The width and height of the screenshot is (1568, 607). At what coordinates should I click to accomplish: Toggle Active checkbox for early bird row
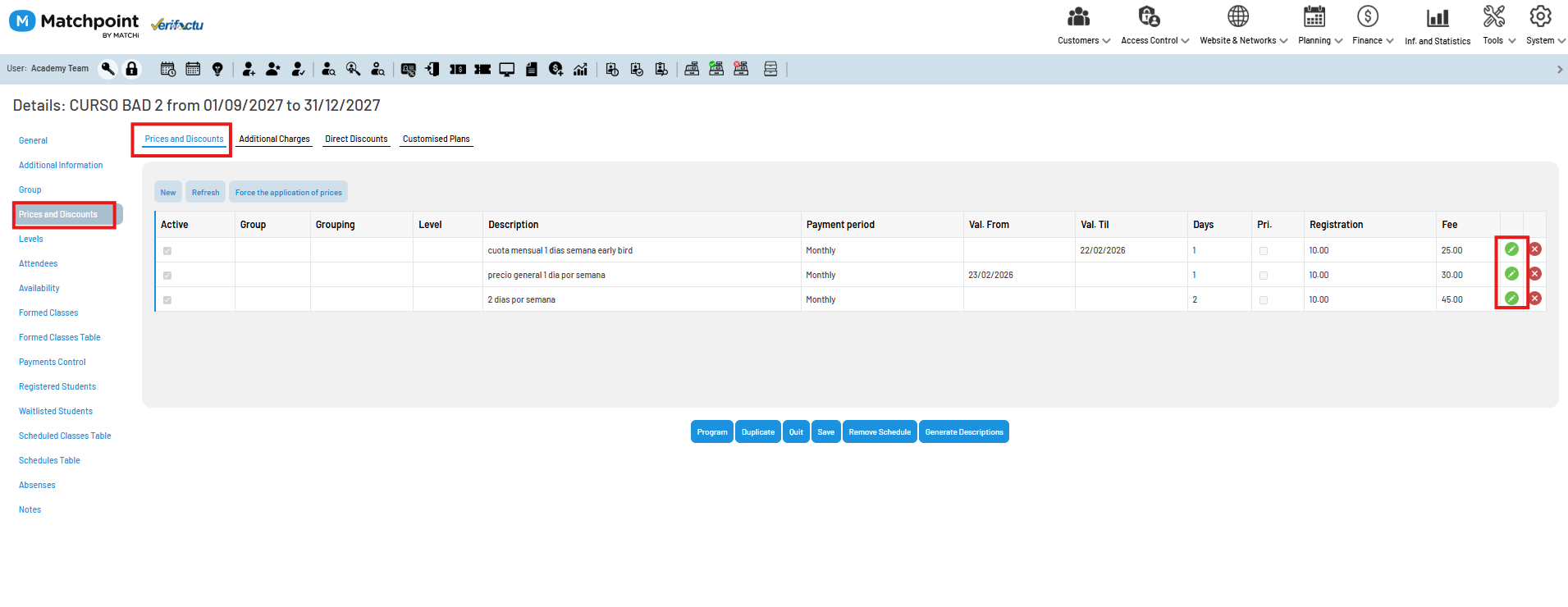pyautogui.click(x=167, y=251)
